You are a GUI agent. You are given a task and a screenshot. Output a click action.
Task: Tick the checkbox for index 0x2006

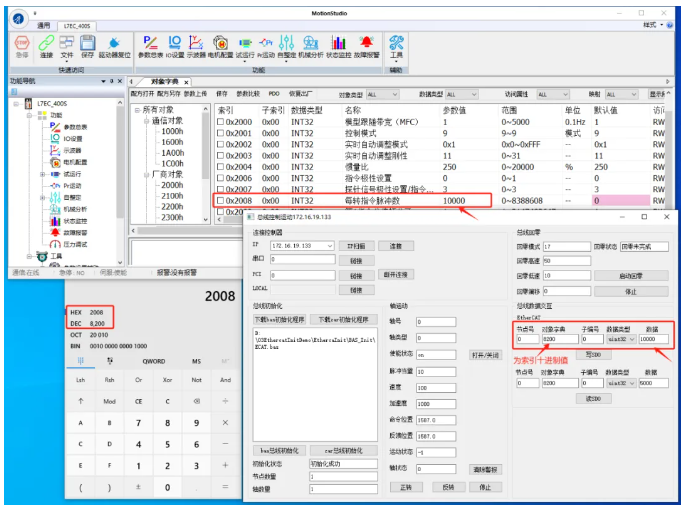coord(220,178)
